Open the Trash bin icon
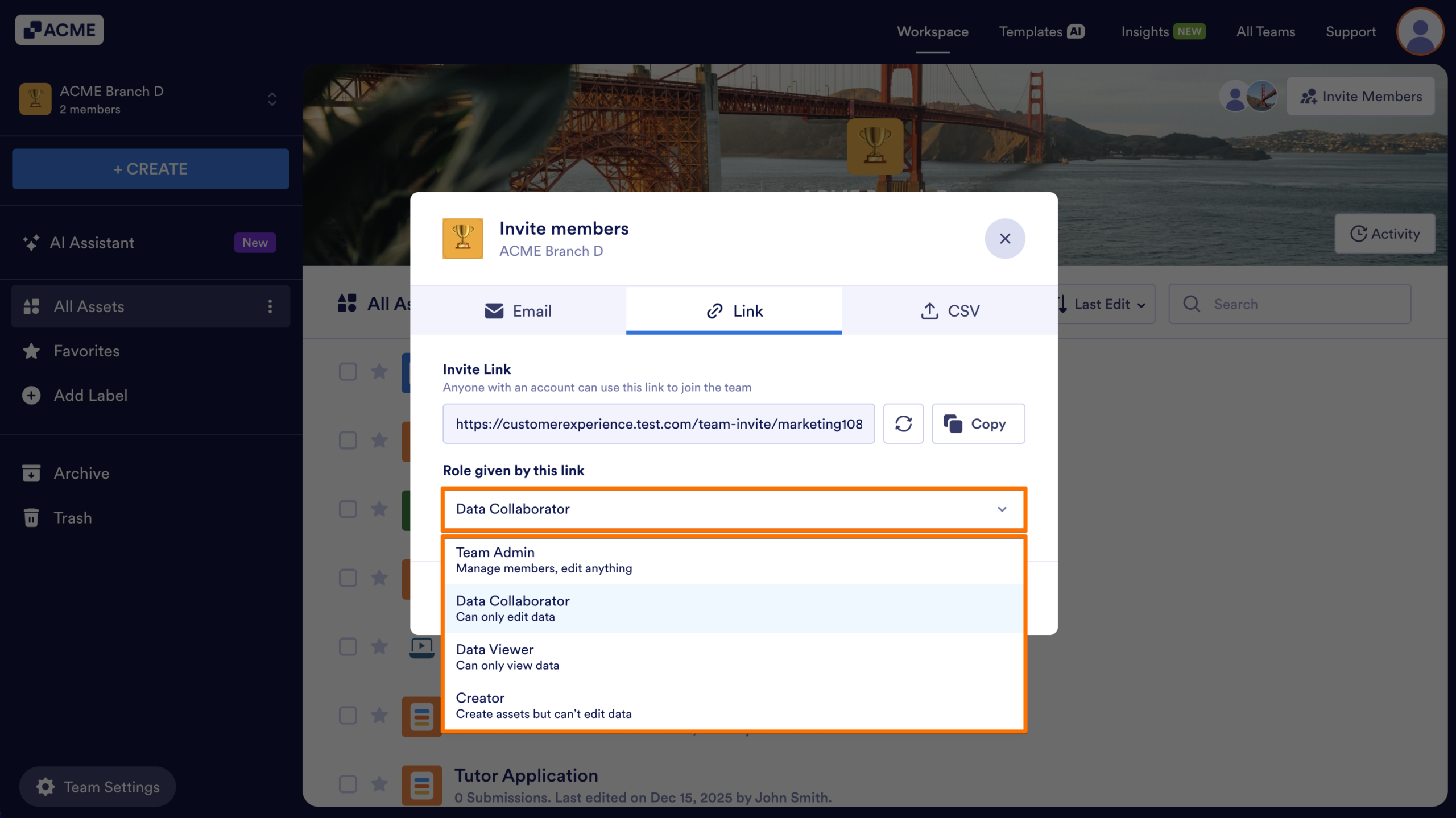Screen dimensions: 1456x818 click(31, 517)
